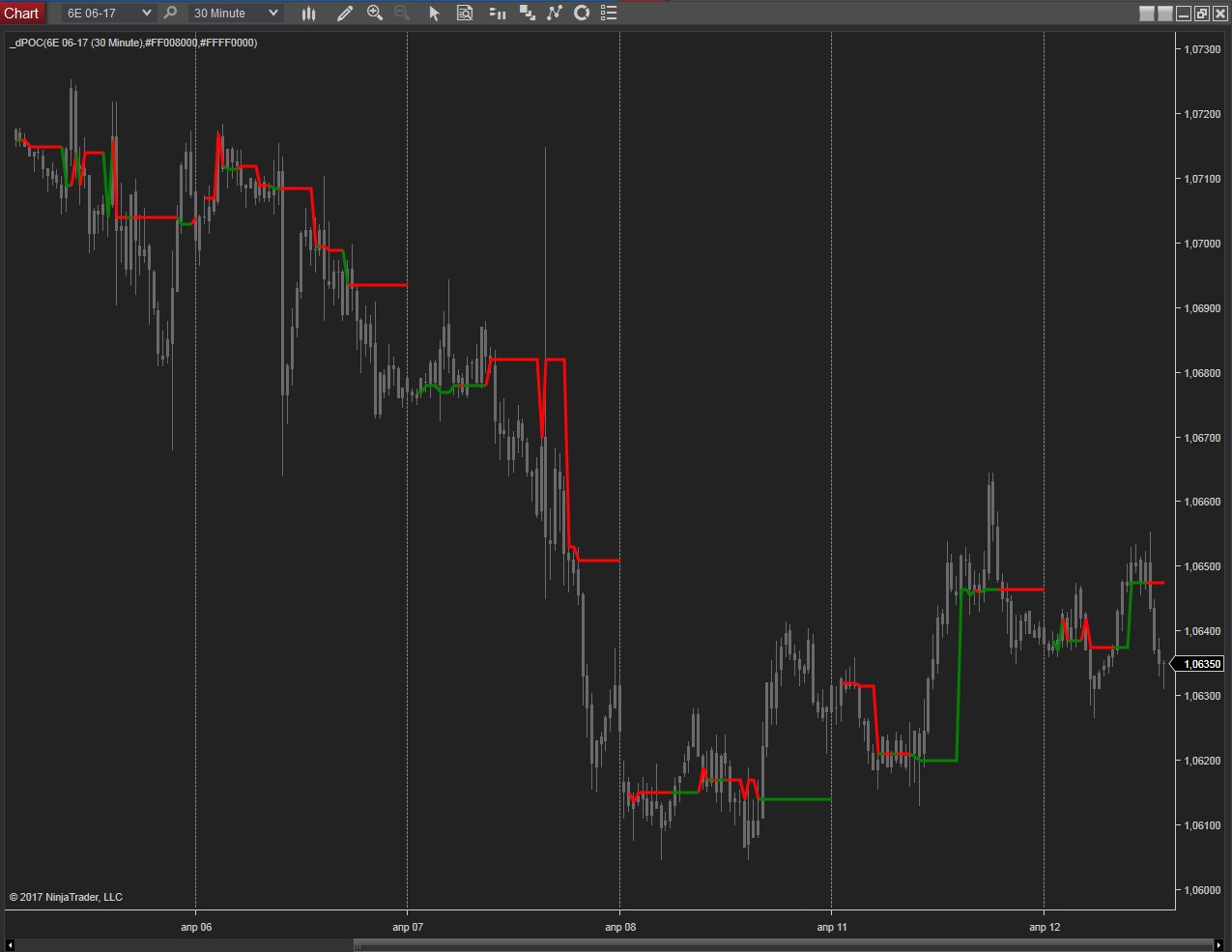Click the instrument search magnifier icon

pyautogui.click(x=170, y=14)
